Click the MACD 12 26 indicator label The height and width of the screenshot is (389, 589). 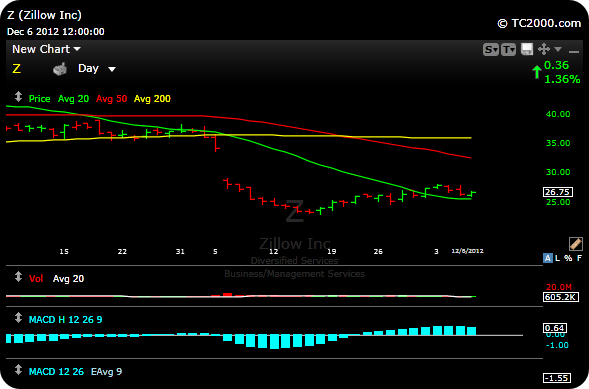coord(56,372)
